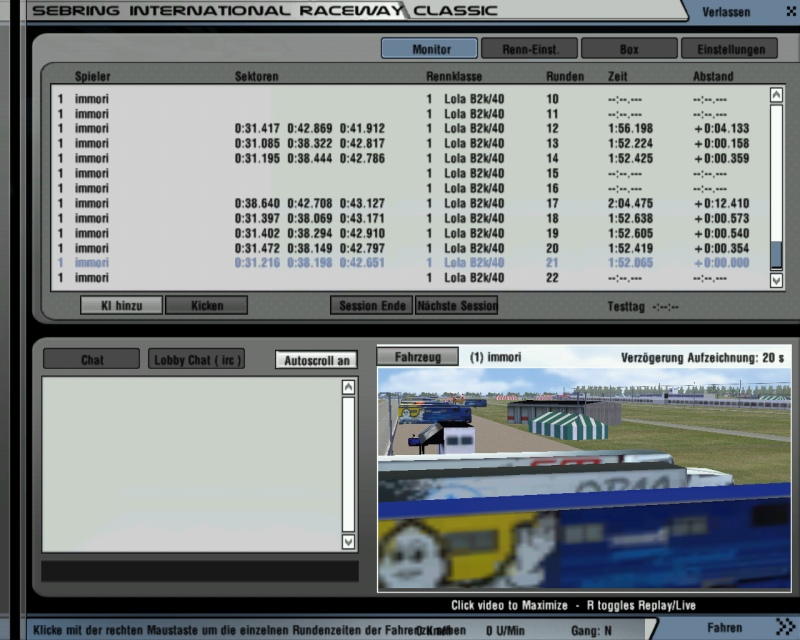Maximize the replay video preview

[x=583, y=480]
